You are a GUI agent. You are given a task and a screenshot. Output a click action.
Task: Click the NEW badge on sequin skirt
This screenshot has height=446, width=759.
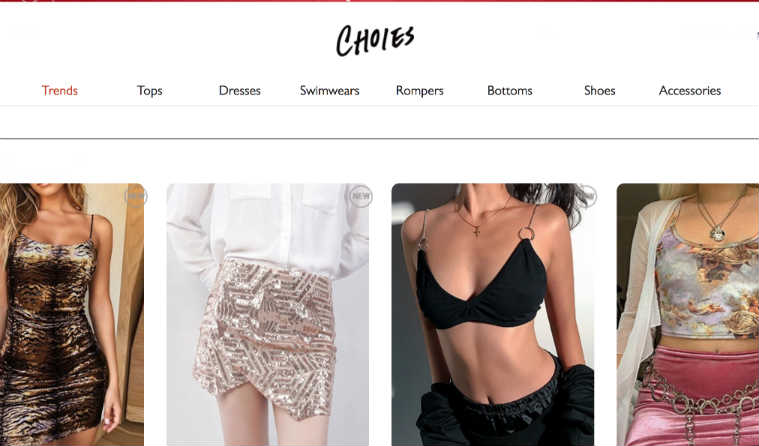tap(361, 196)
